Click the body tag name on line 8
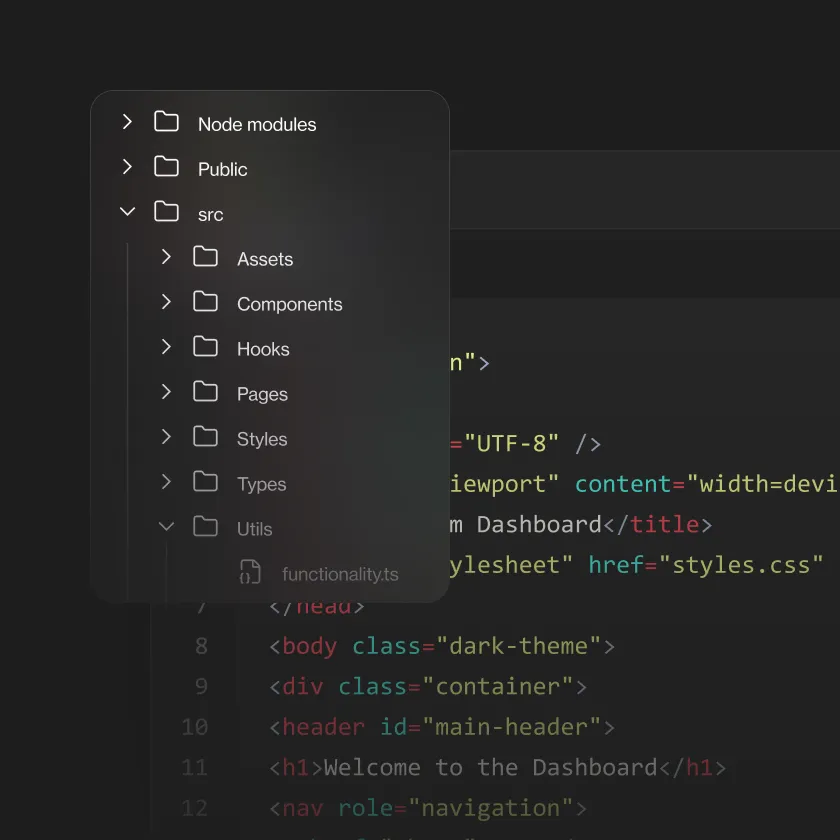Viewport: 840px width, 840px height. (310, 646)
